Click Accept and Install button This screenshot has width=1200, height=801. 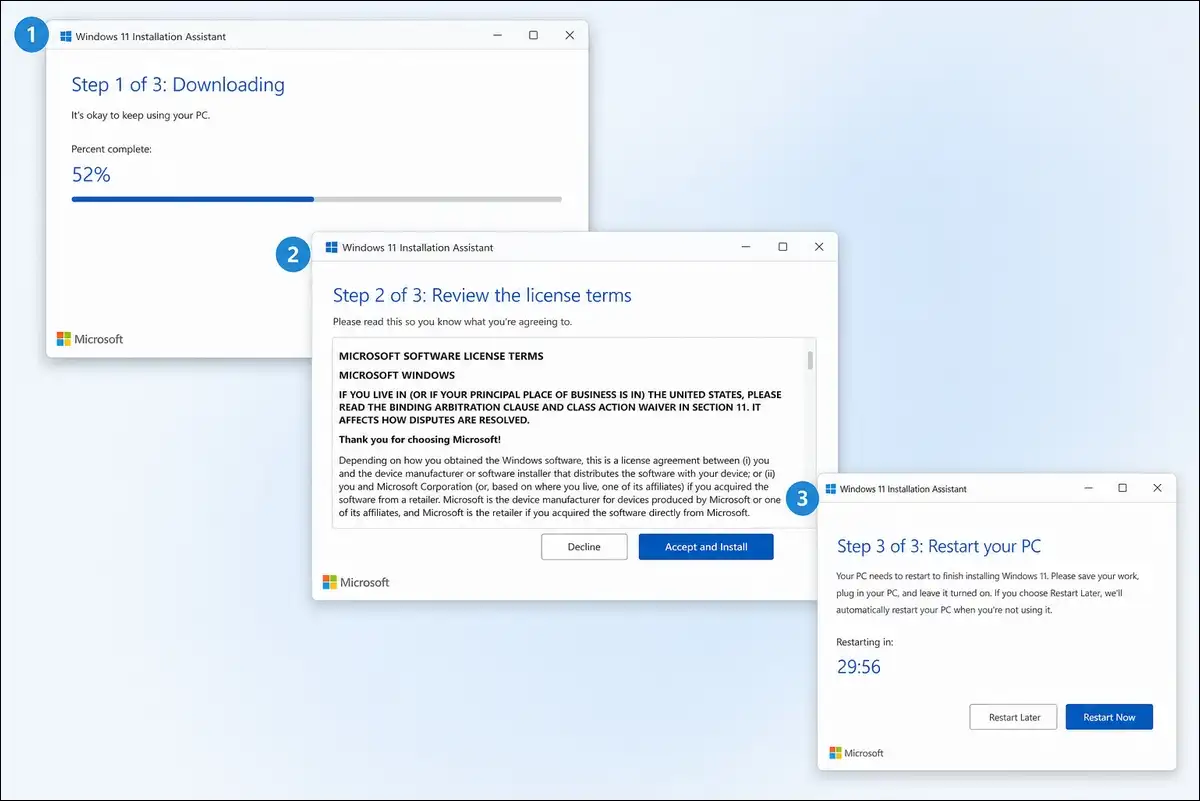[x=706, y=547]
